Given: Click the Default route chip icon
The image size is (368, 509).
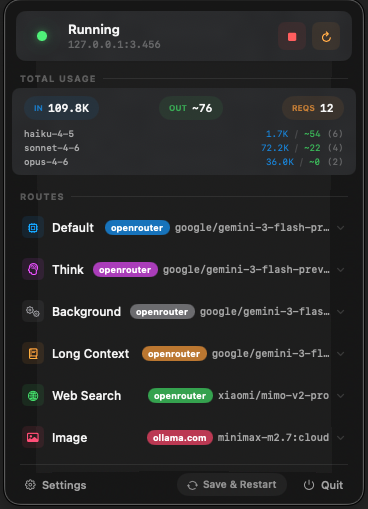Looking at the screenshot, I should pos(33,228).
